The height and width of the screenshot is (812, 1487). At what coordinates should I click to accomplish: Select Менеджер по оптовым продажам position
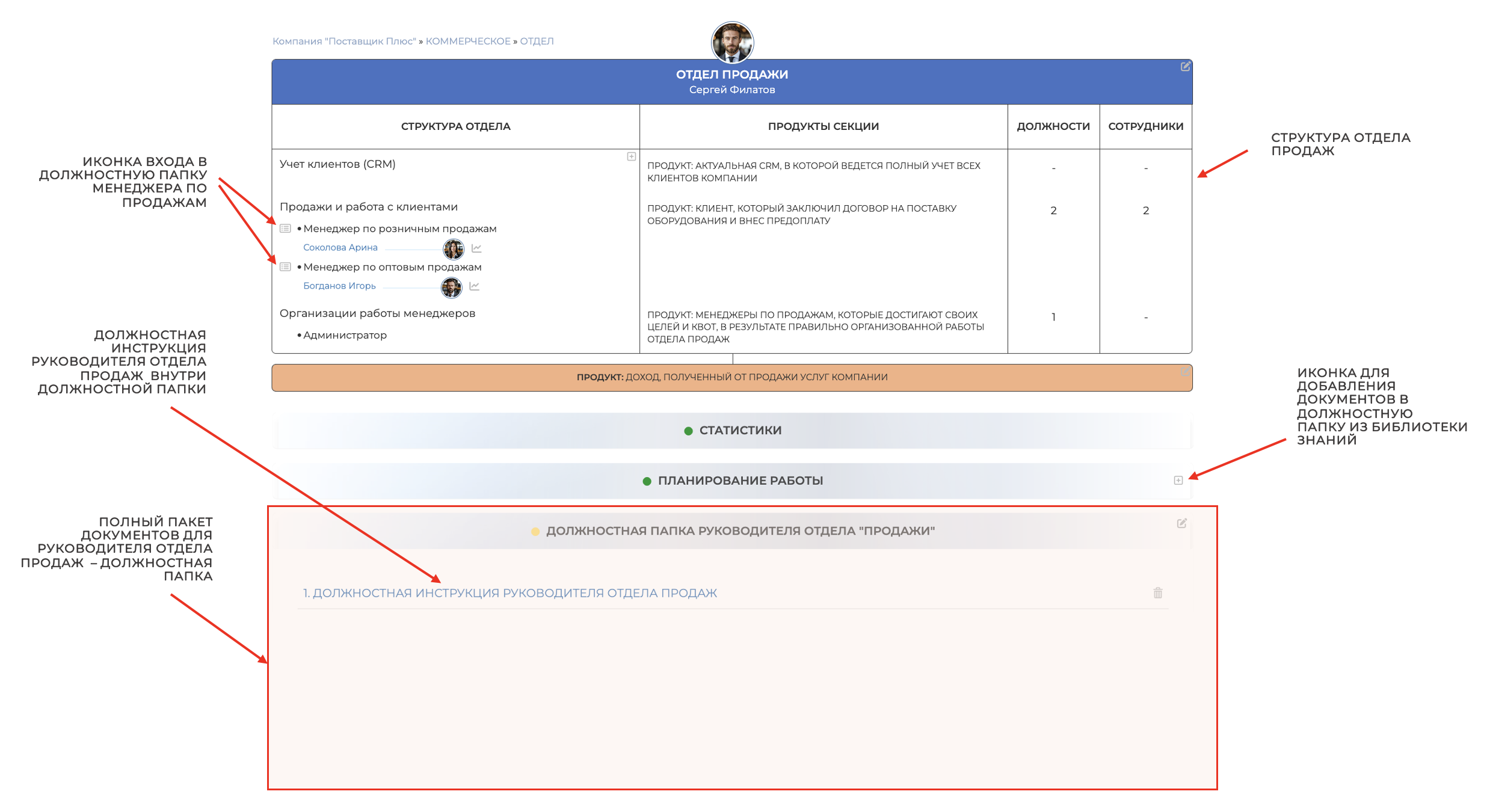pyautogui.click(x=392, y=267)
